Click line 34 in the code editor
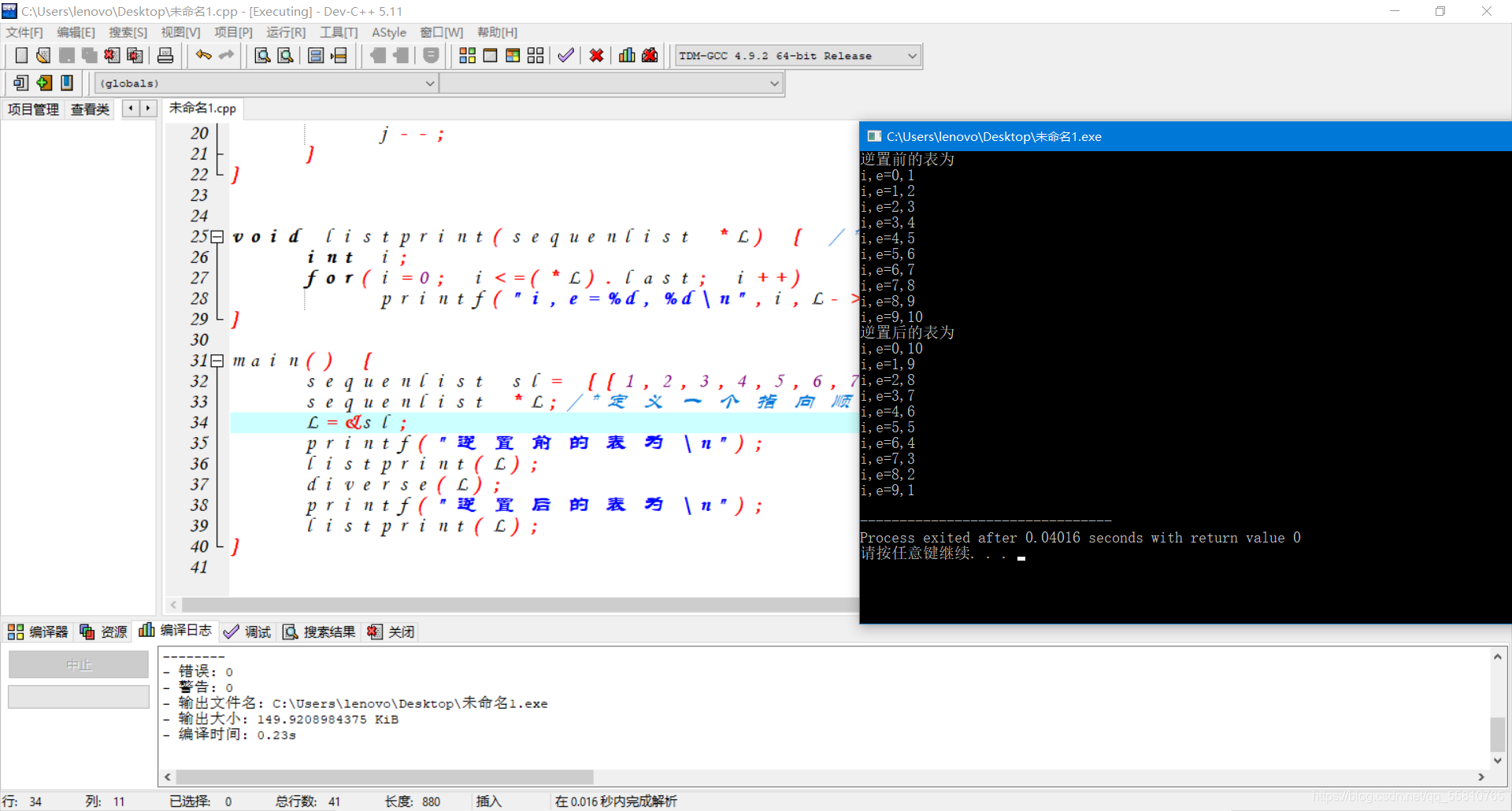1512x811 pixels. (x=543, y=423)
